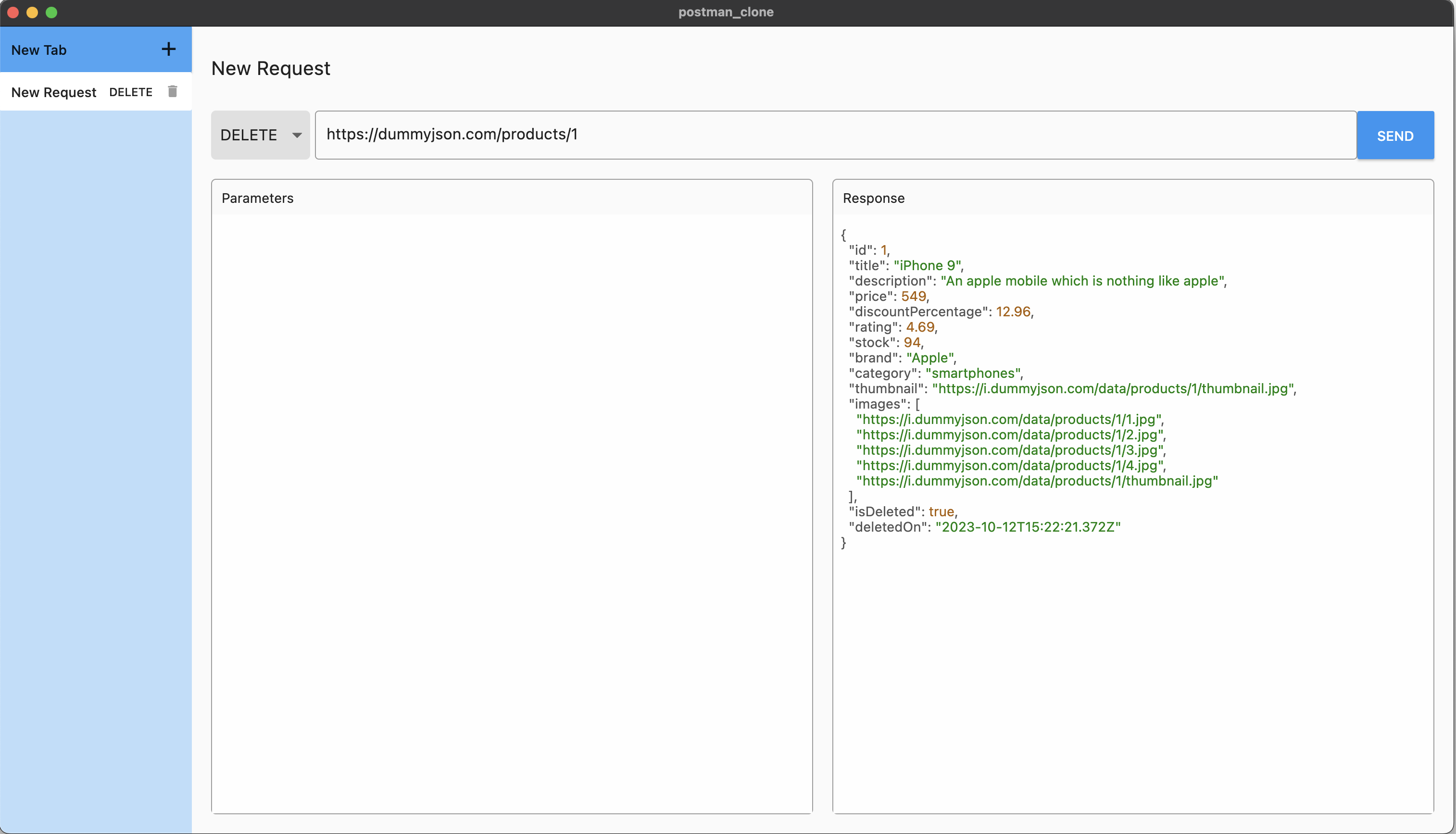Click the Response panel header

pos(873,198)
